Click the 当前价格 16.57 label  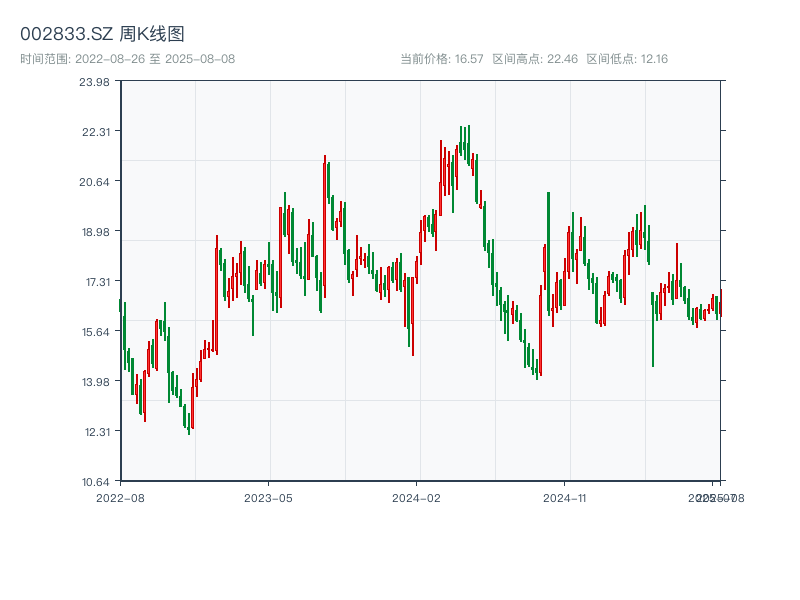pyautogui.click(x=442, y=59)
